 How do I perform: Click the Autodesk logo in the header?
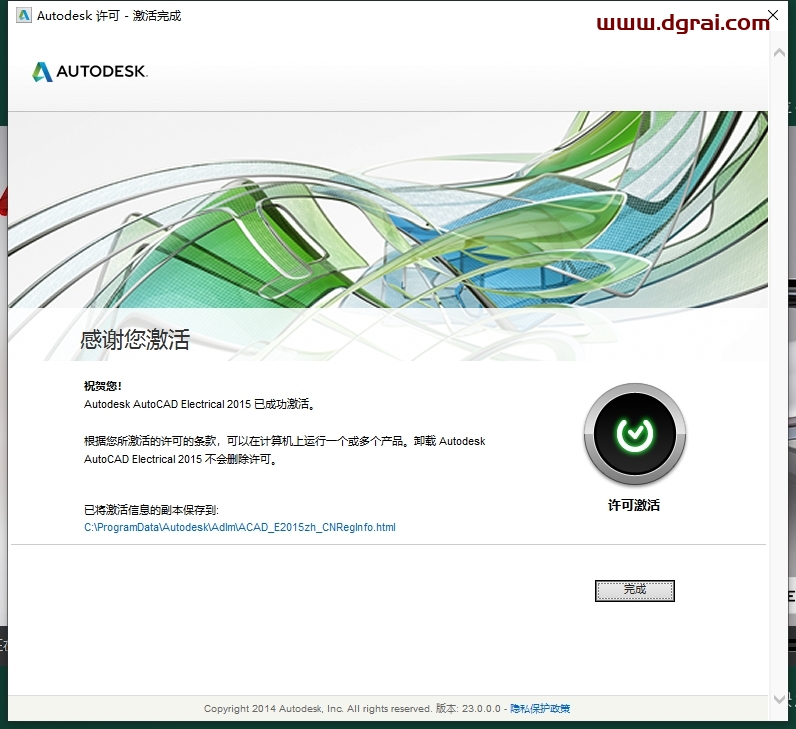point(90,72)
